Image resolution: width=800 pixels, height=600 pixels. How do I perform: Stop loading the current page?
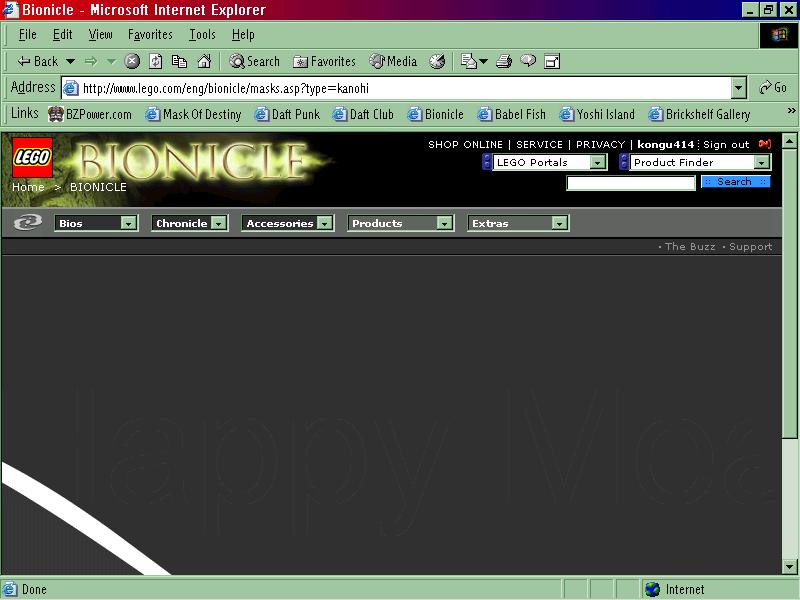pyautogui.click(x=131, y=61)
